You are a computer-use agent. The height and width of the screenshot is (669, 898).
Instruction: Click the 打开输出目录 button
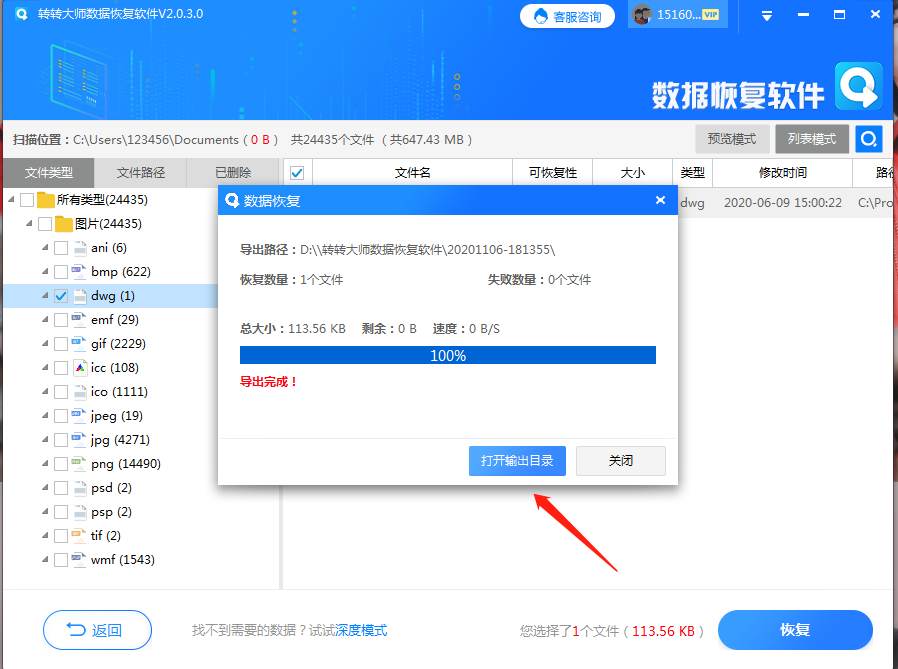pos(517,461)
